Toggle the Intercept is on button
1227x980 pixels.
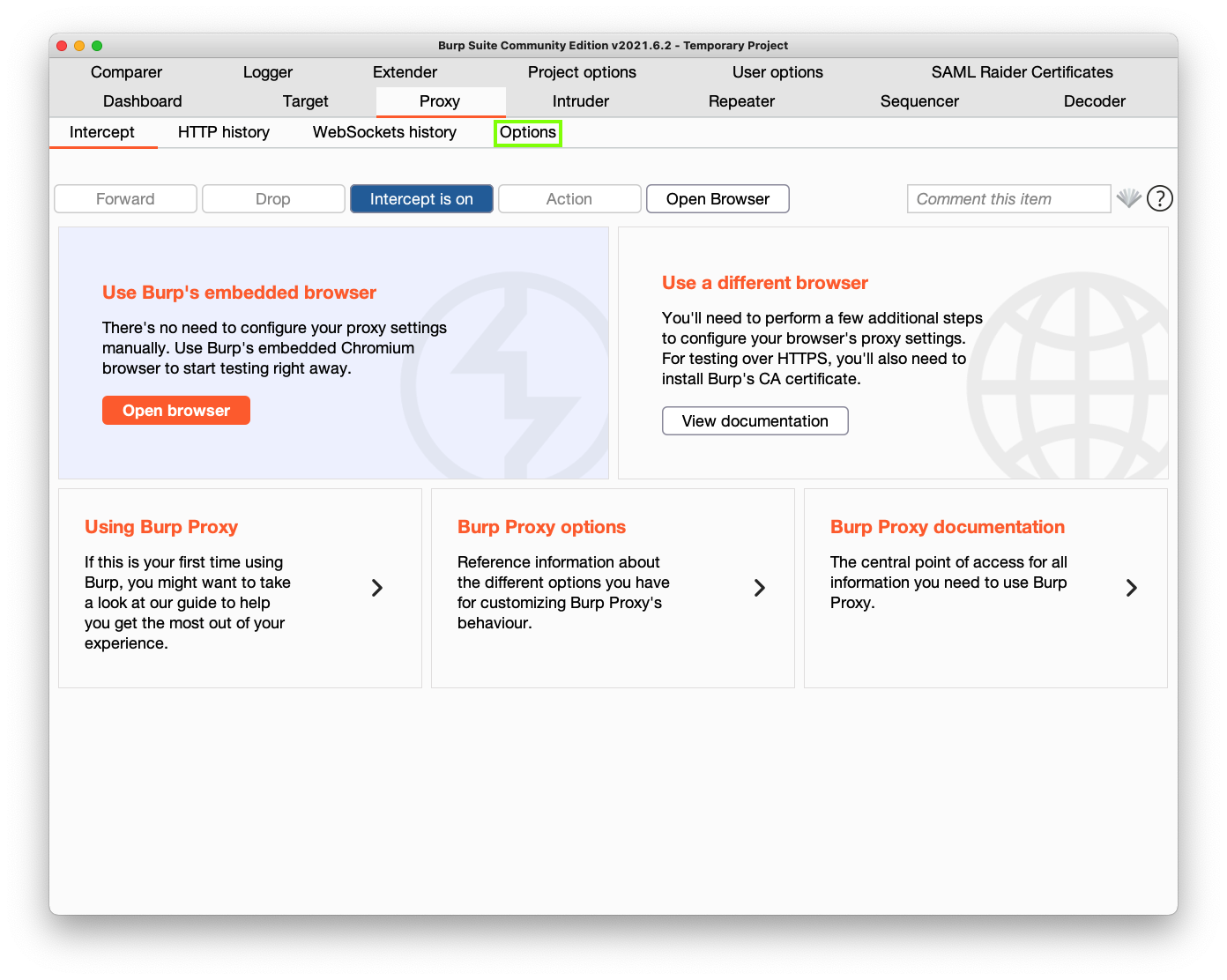click(421, 199)
